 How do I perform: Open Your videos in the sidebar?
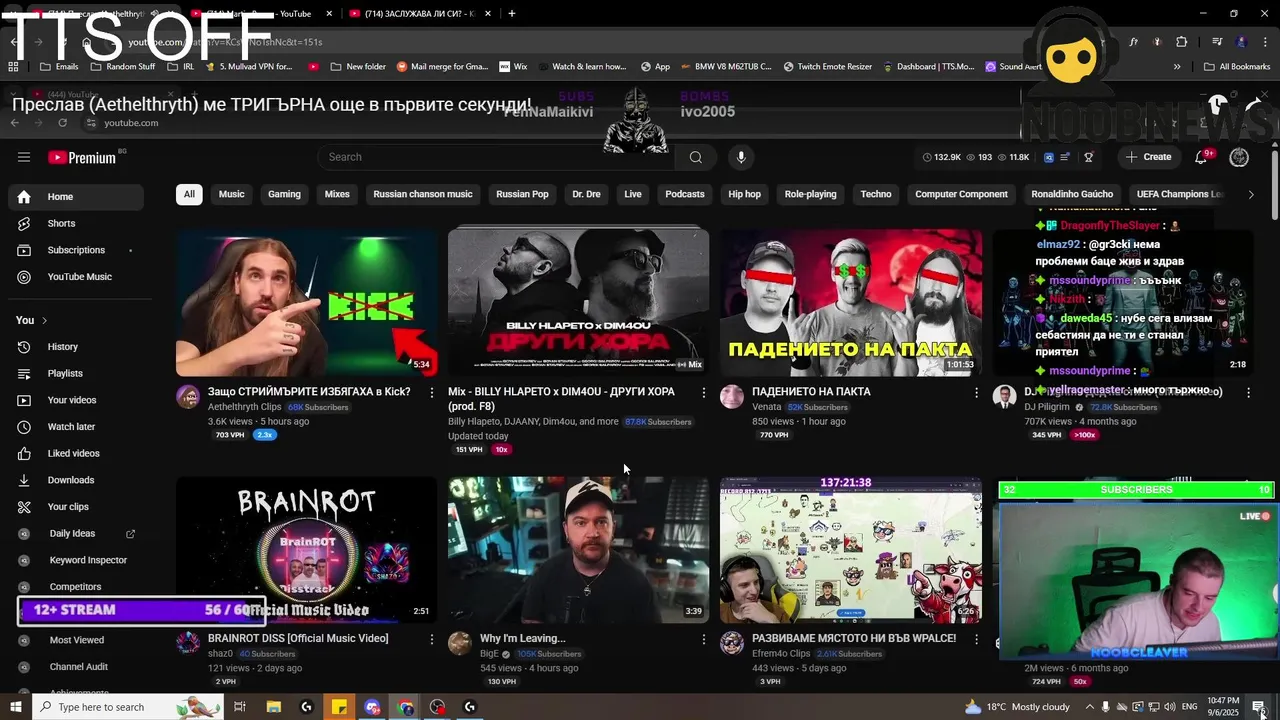[x=75, y=400]
